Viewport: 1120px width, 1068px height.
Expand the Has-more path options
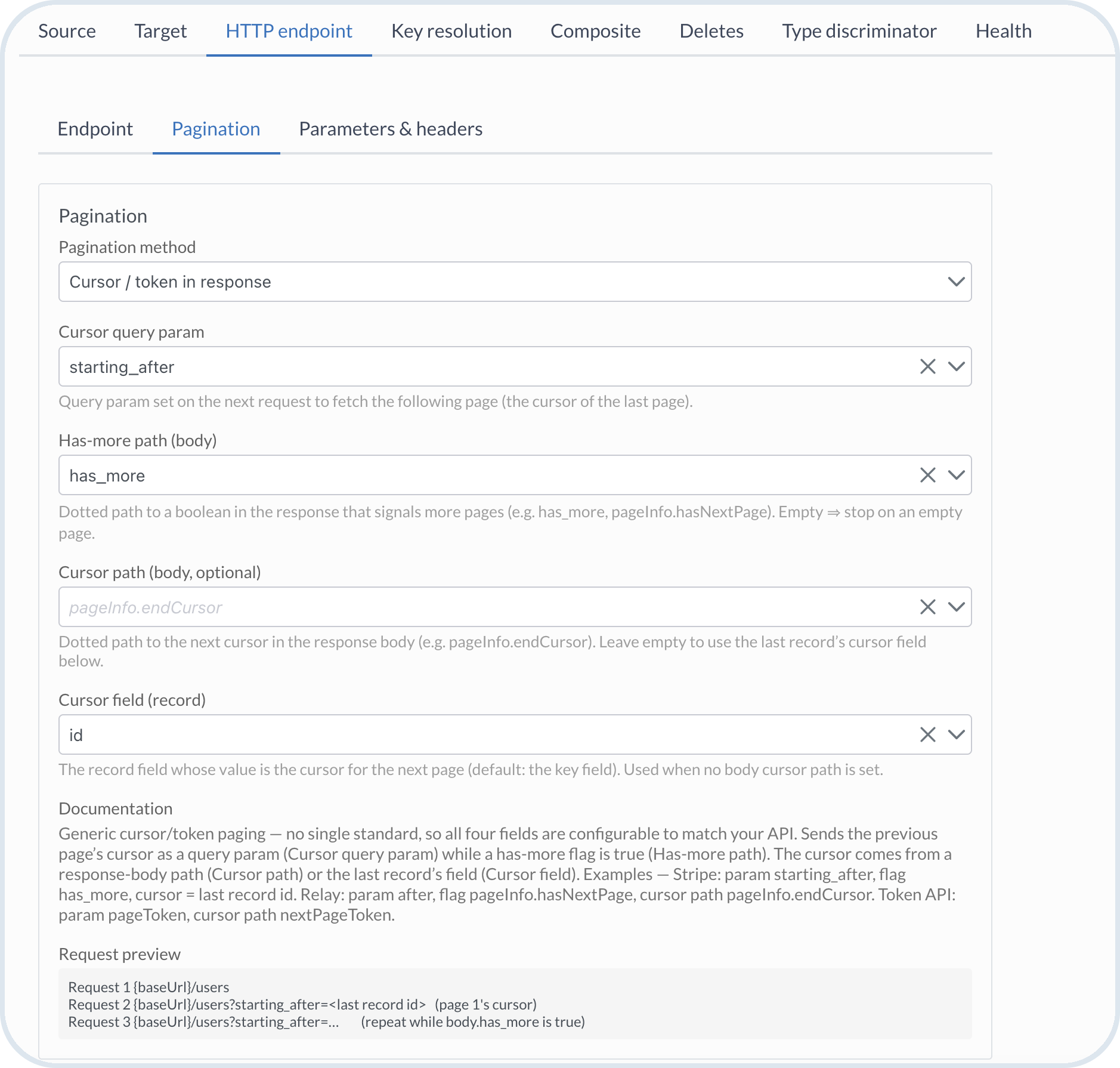pyautogui.click(x=956, y=475)
